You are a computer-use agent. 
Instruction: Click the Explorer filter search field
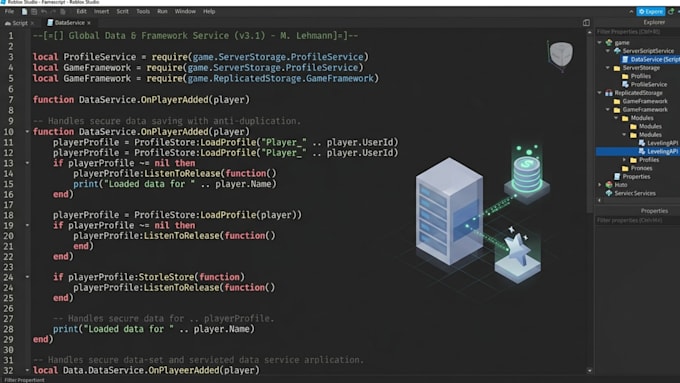coord(638,32)
